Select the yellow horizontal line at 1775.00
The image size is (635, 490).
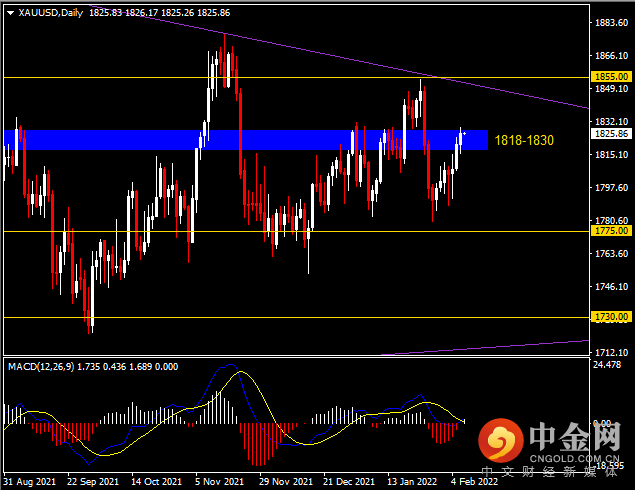pos(296,232)
